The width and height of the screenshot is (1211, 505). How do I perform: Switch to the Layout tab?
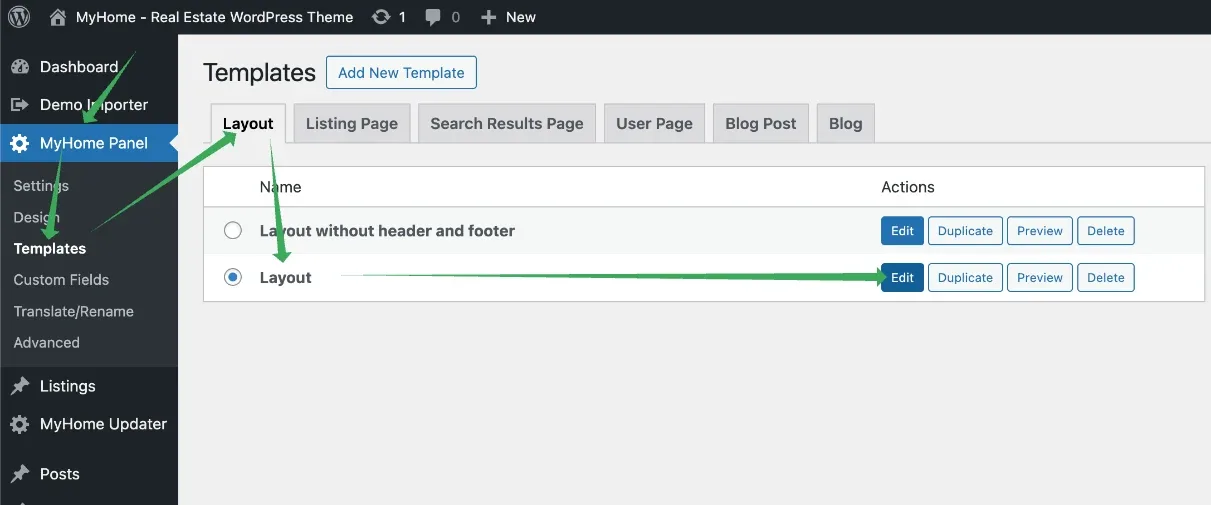click(x=248, y=123)
